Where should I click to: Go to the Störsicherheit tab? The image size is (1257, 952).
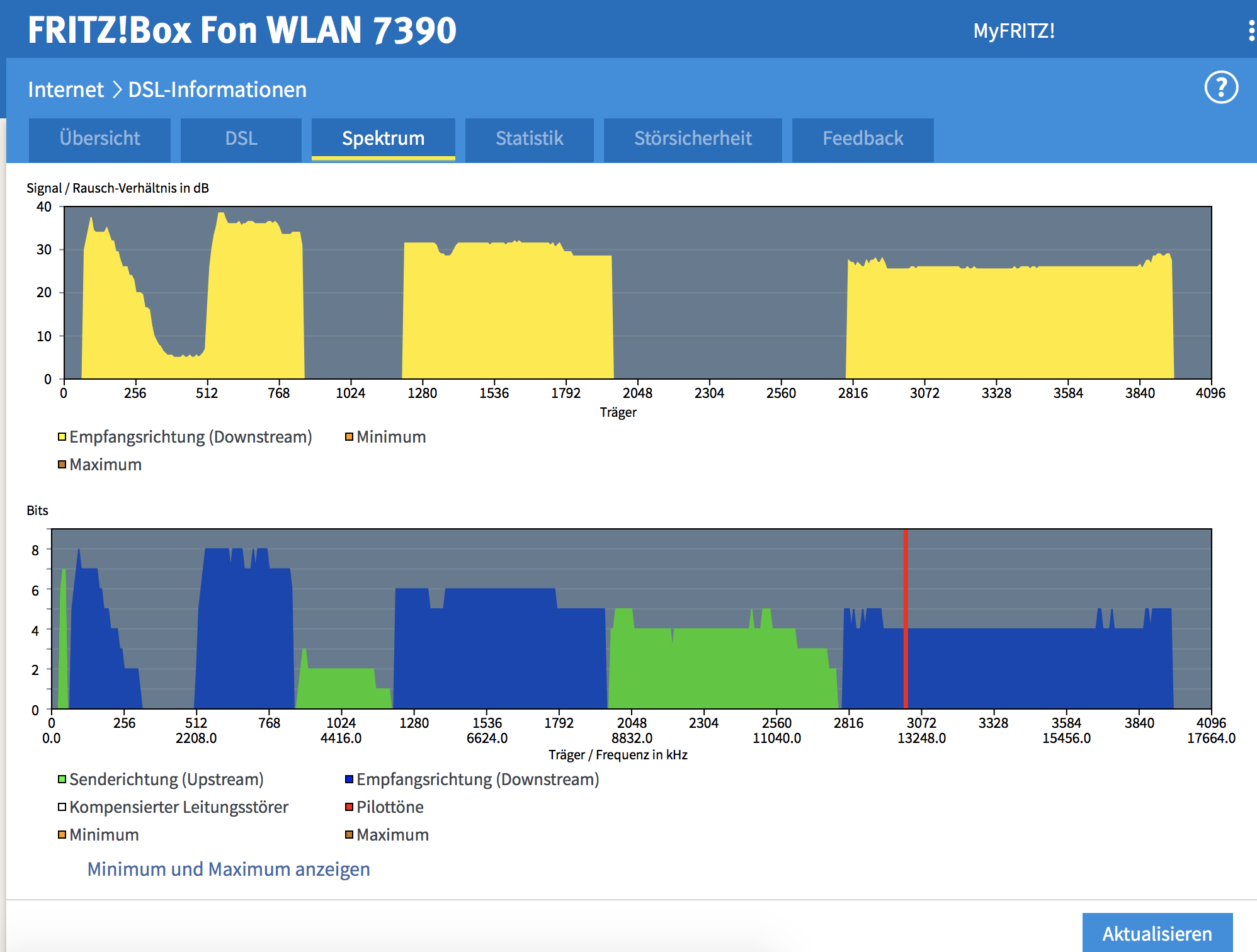[693, 139]
